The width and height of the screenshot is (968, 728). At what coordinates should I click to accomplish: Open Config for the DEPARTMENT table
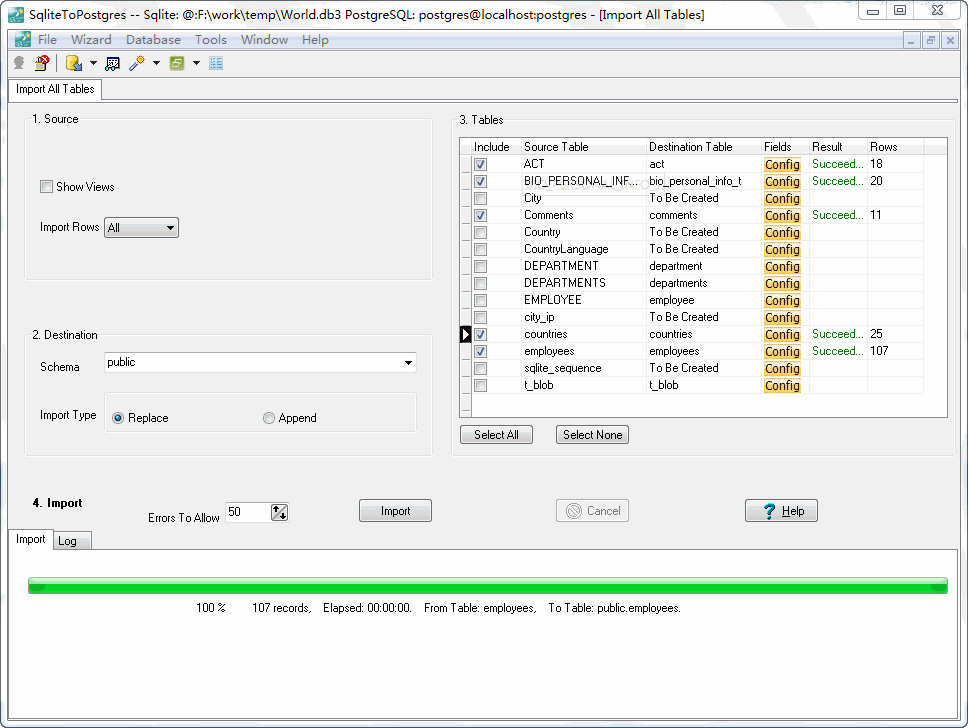[782, 266]
